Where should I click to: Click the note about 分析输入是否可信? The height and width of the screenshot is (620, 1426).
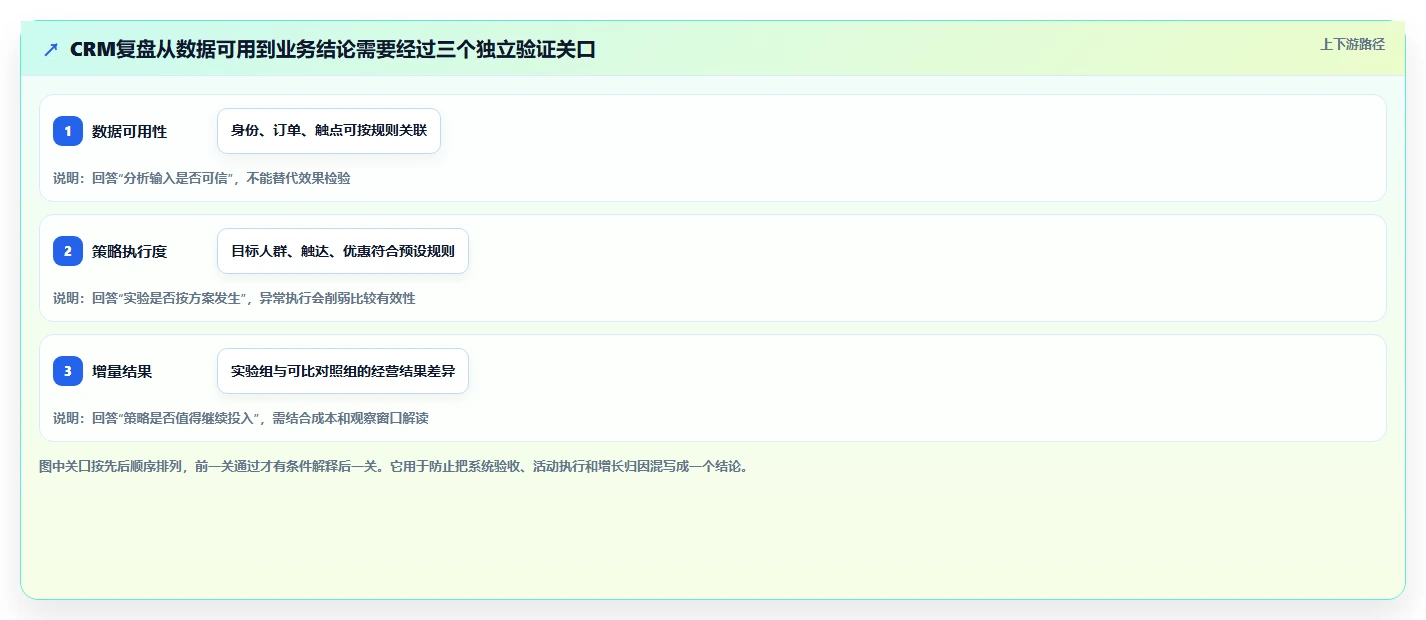pos(202,178)
